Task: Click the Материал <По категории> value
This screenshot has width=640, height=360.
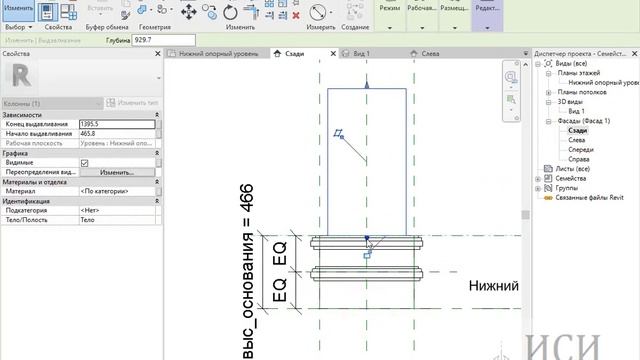Action: click(x=117, y=191)
